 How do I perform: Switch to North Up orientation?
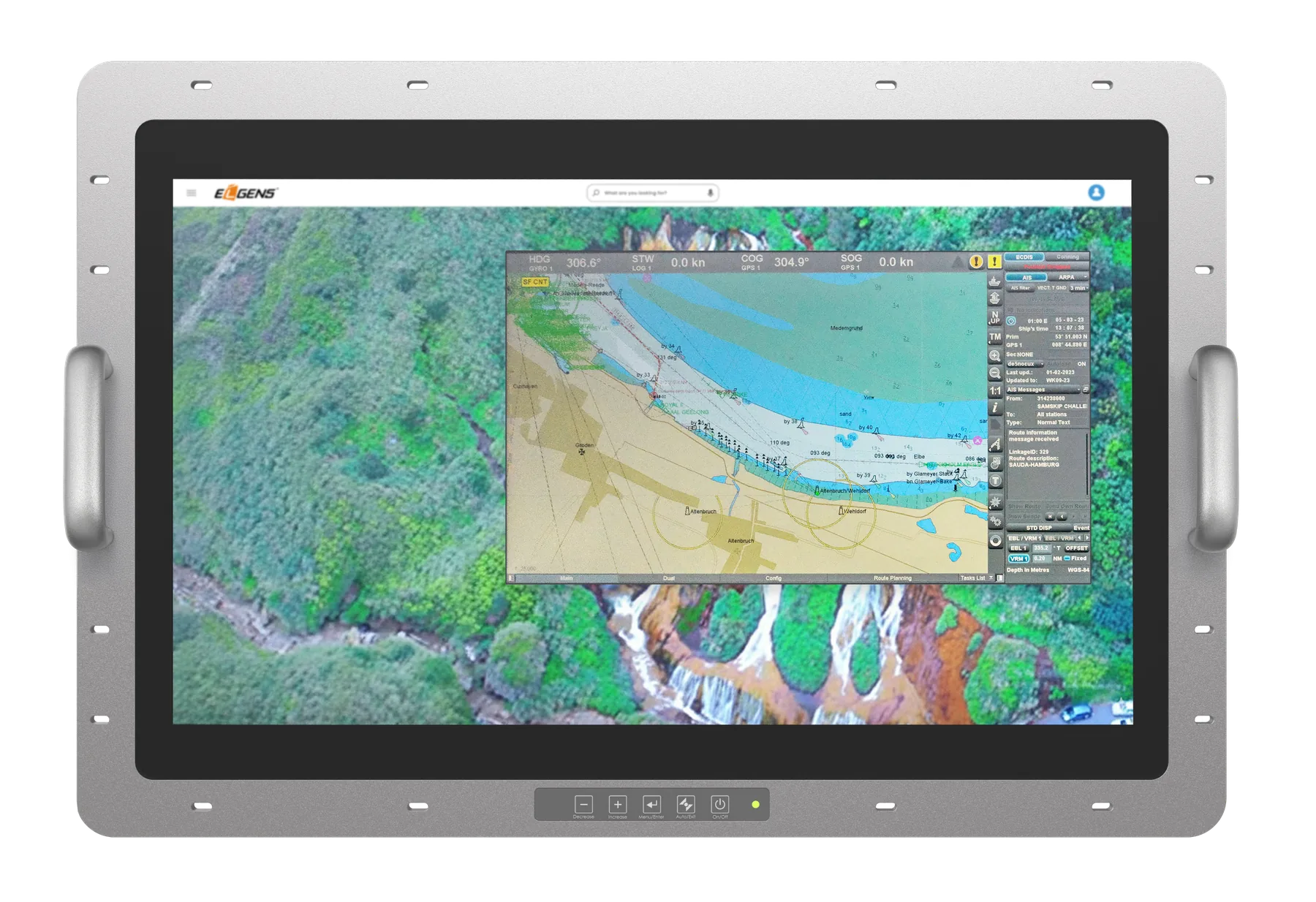(995, 317)
